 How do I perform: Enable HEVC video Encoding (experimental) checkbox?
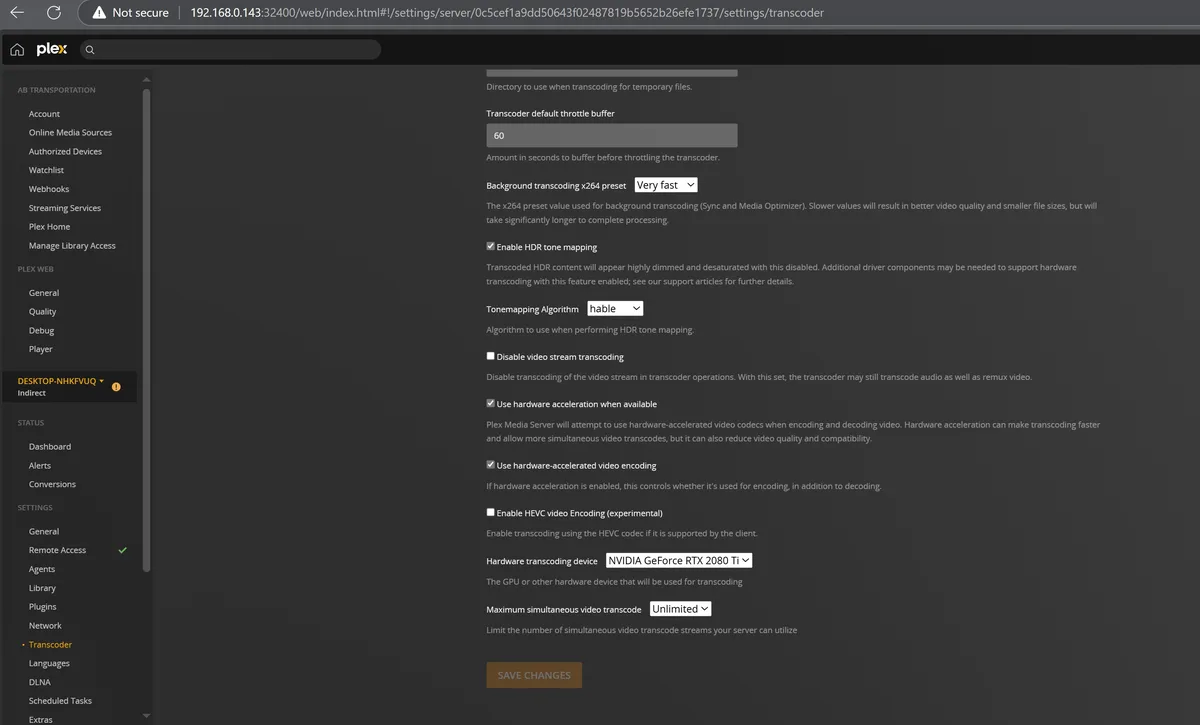(x=490, y=512)
